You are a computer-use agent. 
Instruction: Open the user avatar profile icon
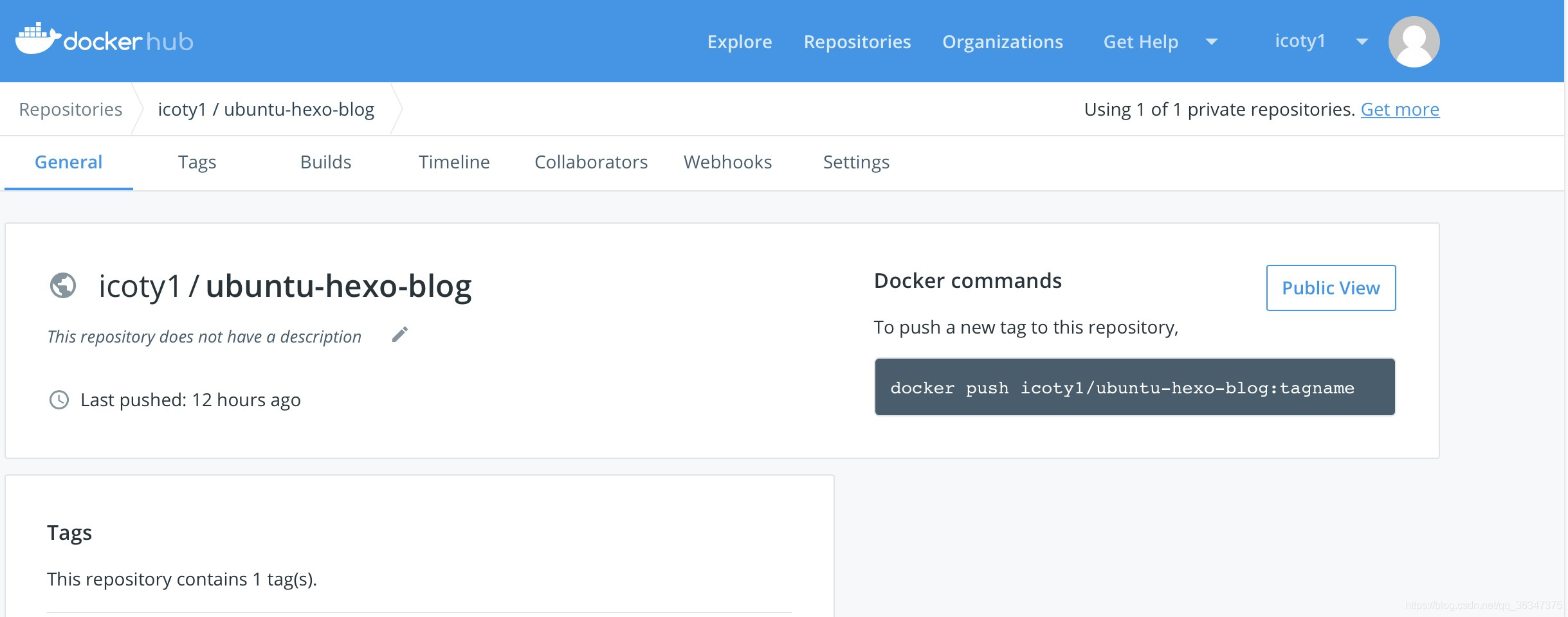[x=1414, y=42]
